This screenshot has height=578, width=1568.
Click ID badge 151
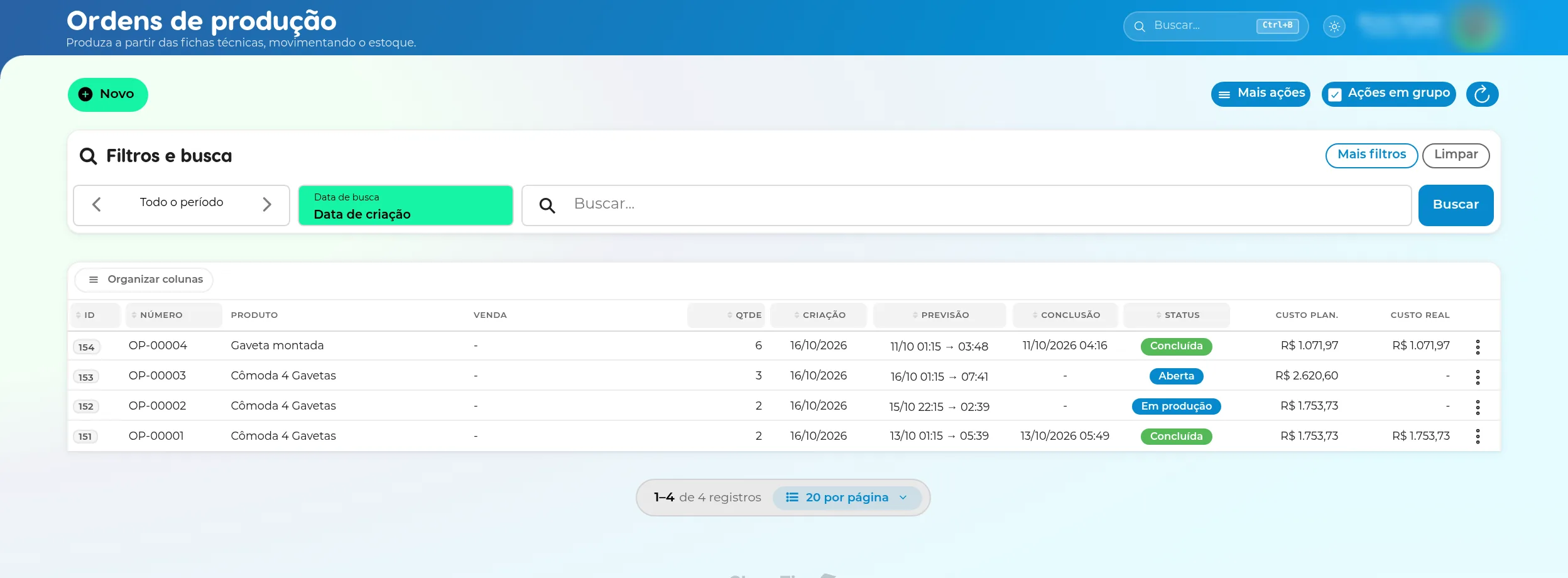coord(85,437)
